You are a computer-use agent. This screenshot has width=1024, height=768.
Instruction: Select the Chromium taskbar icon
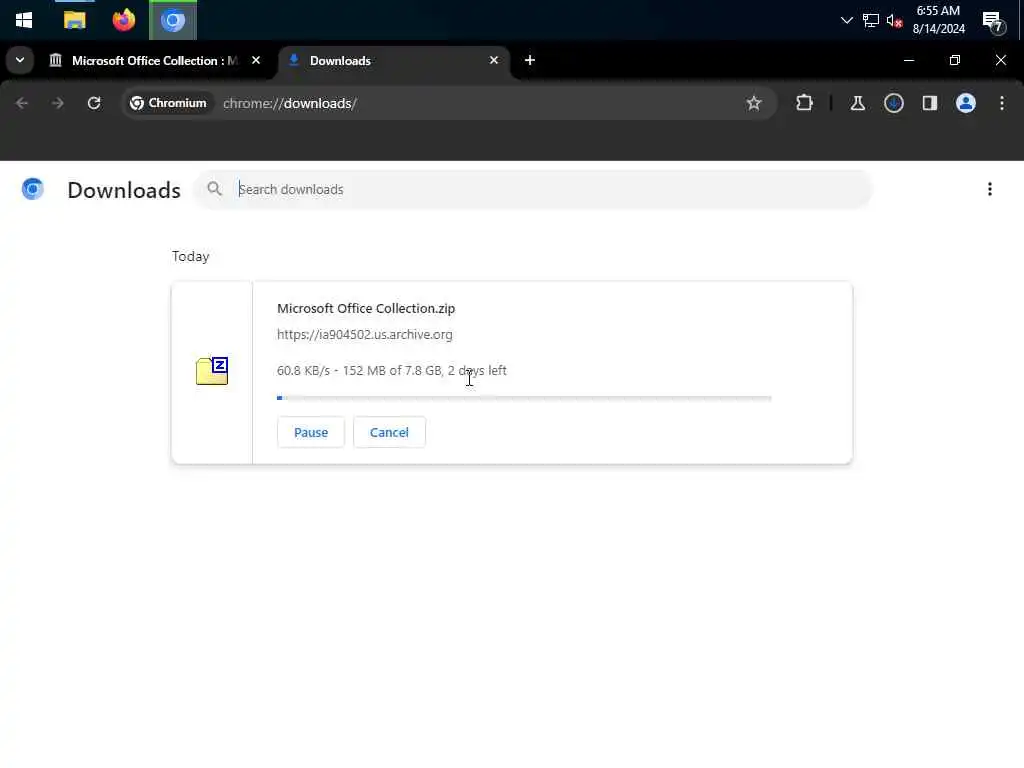pos(173,20)
